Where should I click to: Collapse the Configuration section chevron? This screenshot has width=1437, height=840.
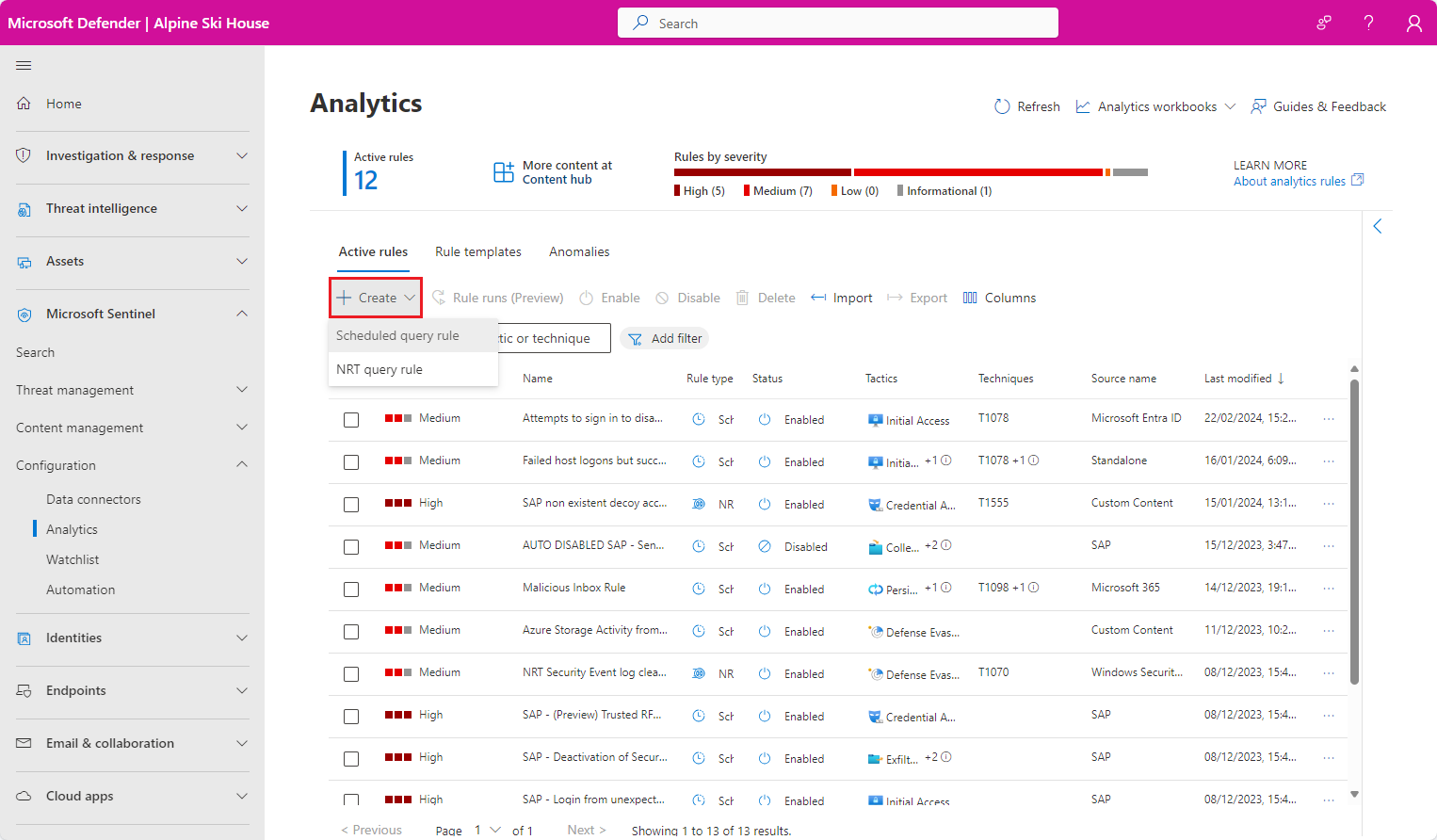(242, 465)
